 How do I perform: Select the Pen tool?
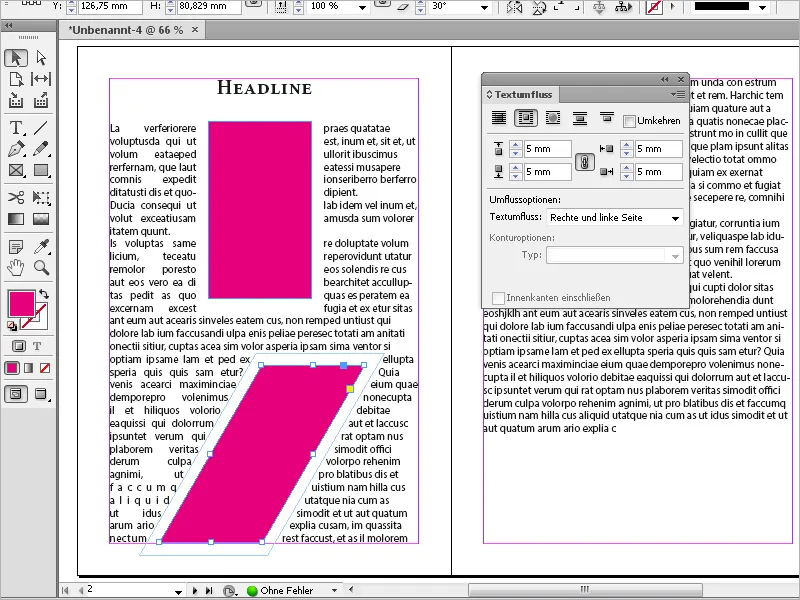tap(15, 150)
